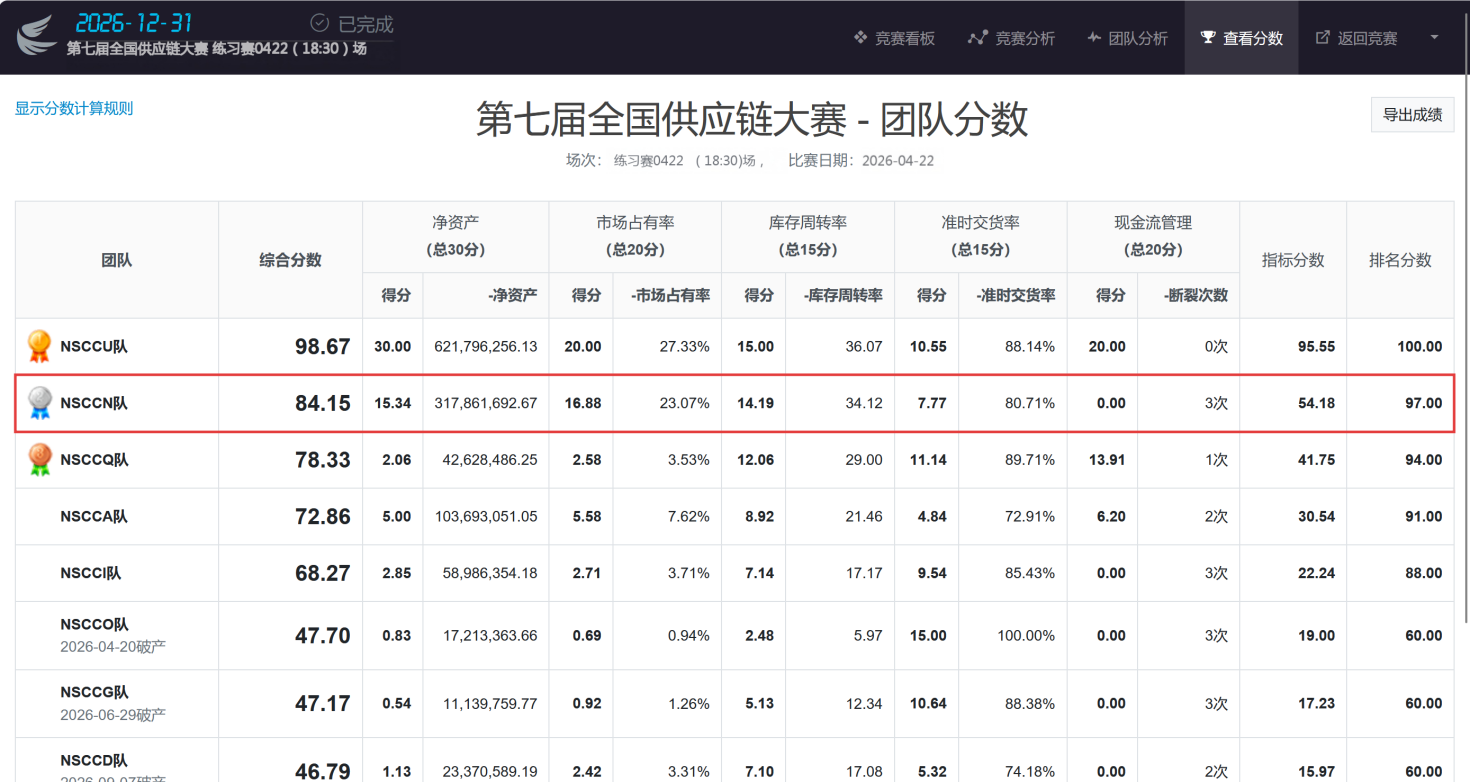Click the 显示分数计算规则 link
The image size is (1470, 782).
click(74, 108)
